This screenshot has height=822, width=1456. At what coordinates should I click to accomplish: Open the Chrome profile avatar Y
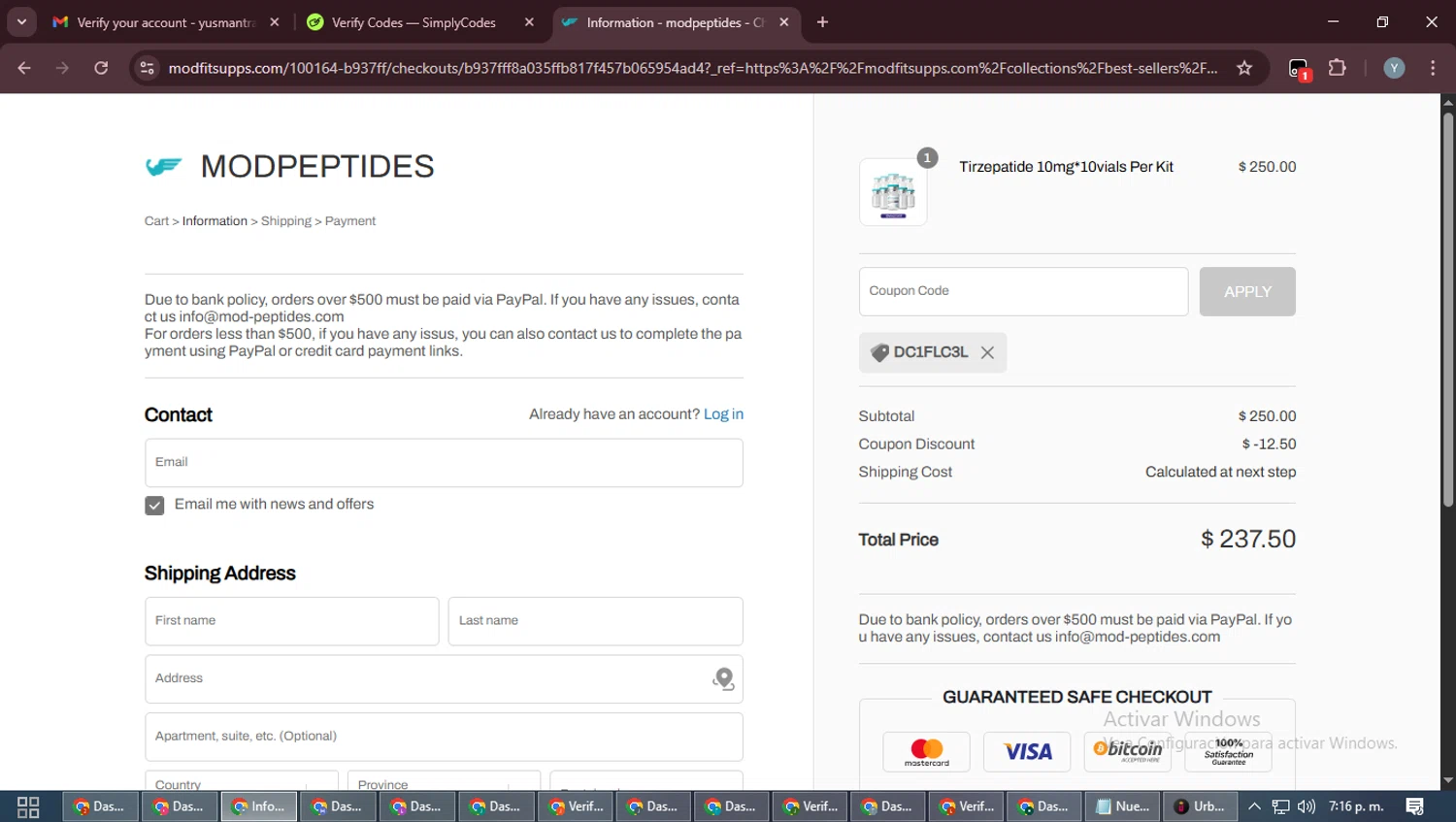pos(1394,68)
